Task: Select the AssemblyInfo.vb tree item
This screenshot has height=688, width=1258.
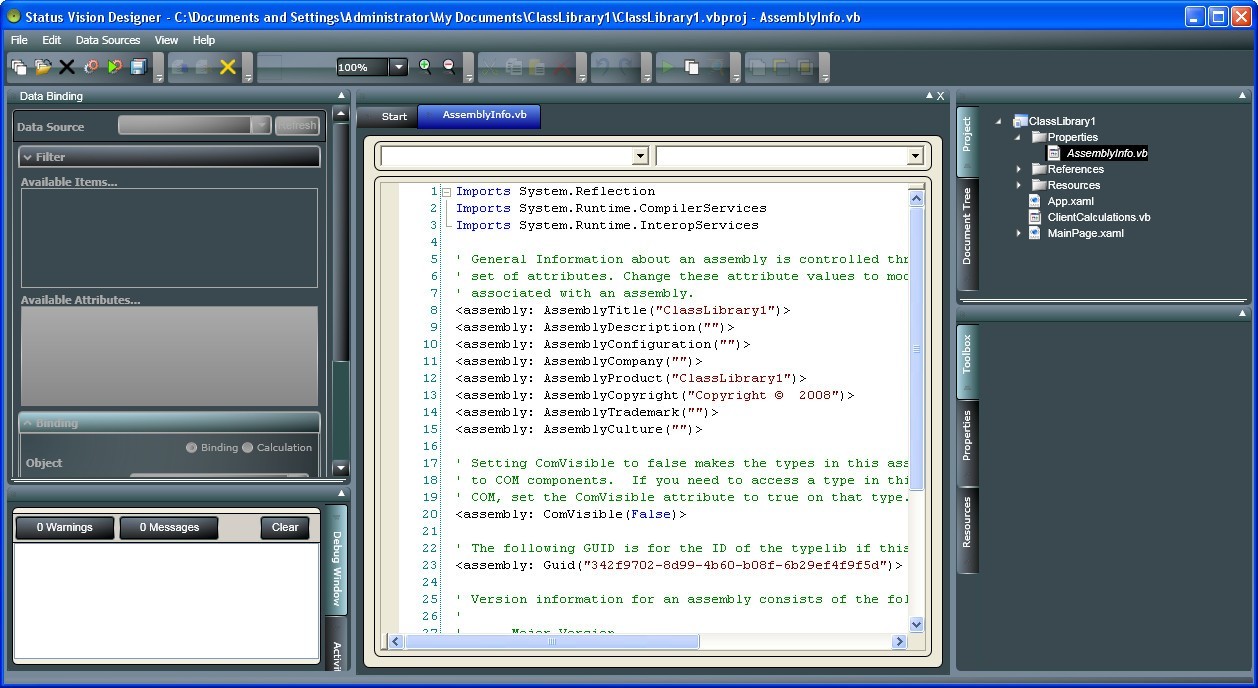Action: tap(1107, 153)
